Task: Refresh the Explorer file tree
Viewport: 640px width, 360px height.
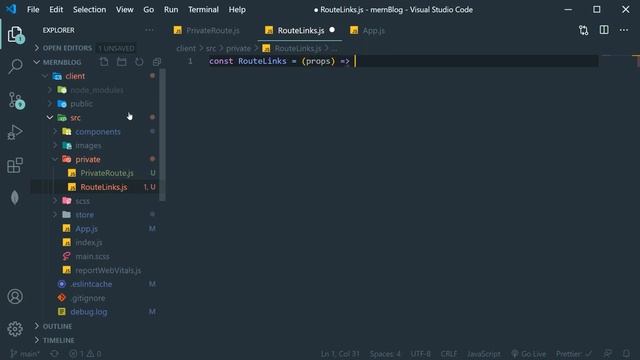Action: pyautogui.click(x=139, y=62)
